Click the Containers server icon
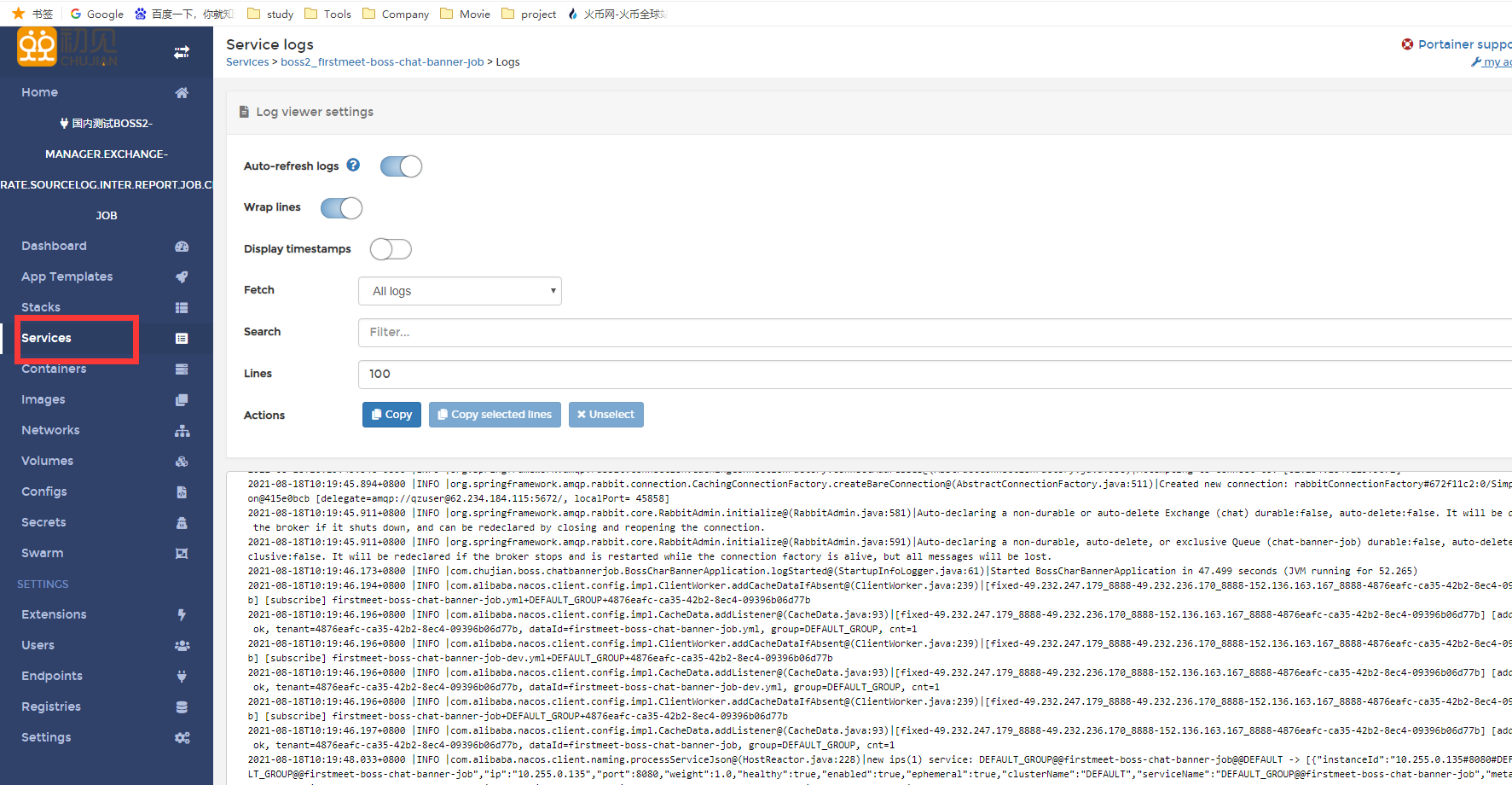Viewport: 1512px width, 785px height. [x=182, y=369]
